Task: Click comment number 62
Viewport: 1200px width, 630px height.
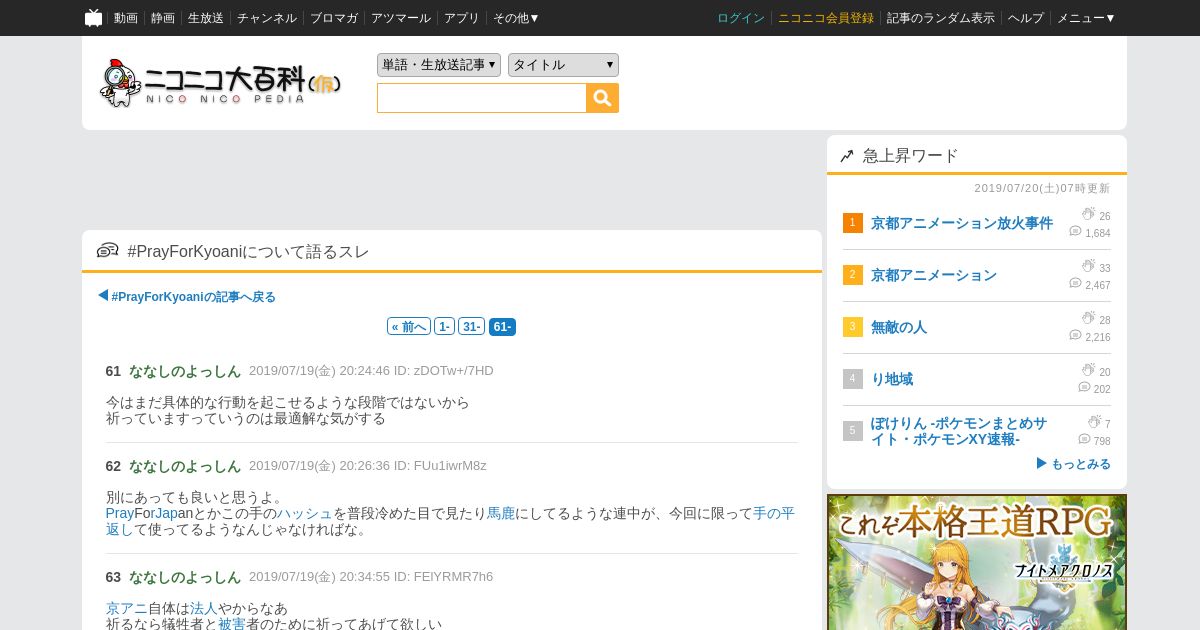Action: [113, 466]
